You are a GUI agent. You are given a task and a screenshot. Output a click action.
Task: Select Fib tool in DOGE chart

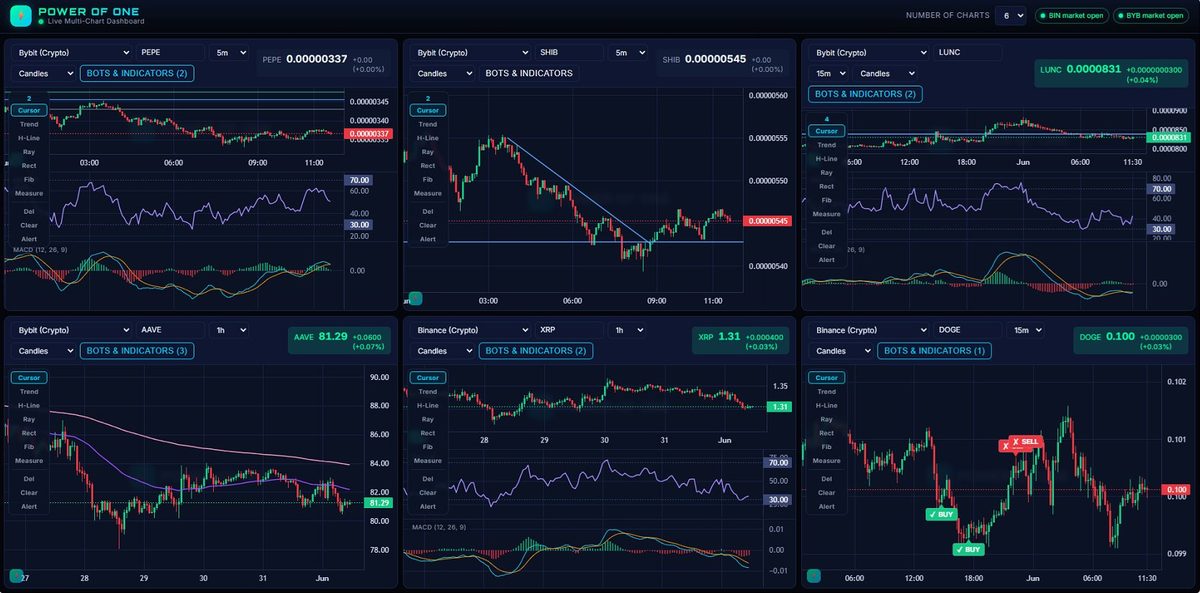(x=827, y=446)
